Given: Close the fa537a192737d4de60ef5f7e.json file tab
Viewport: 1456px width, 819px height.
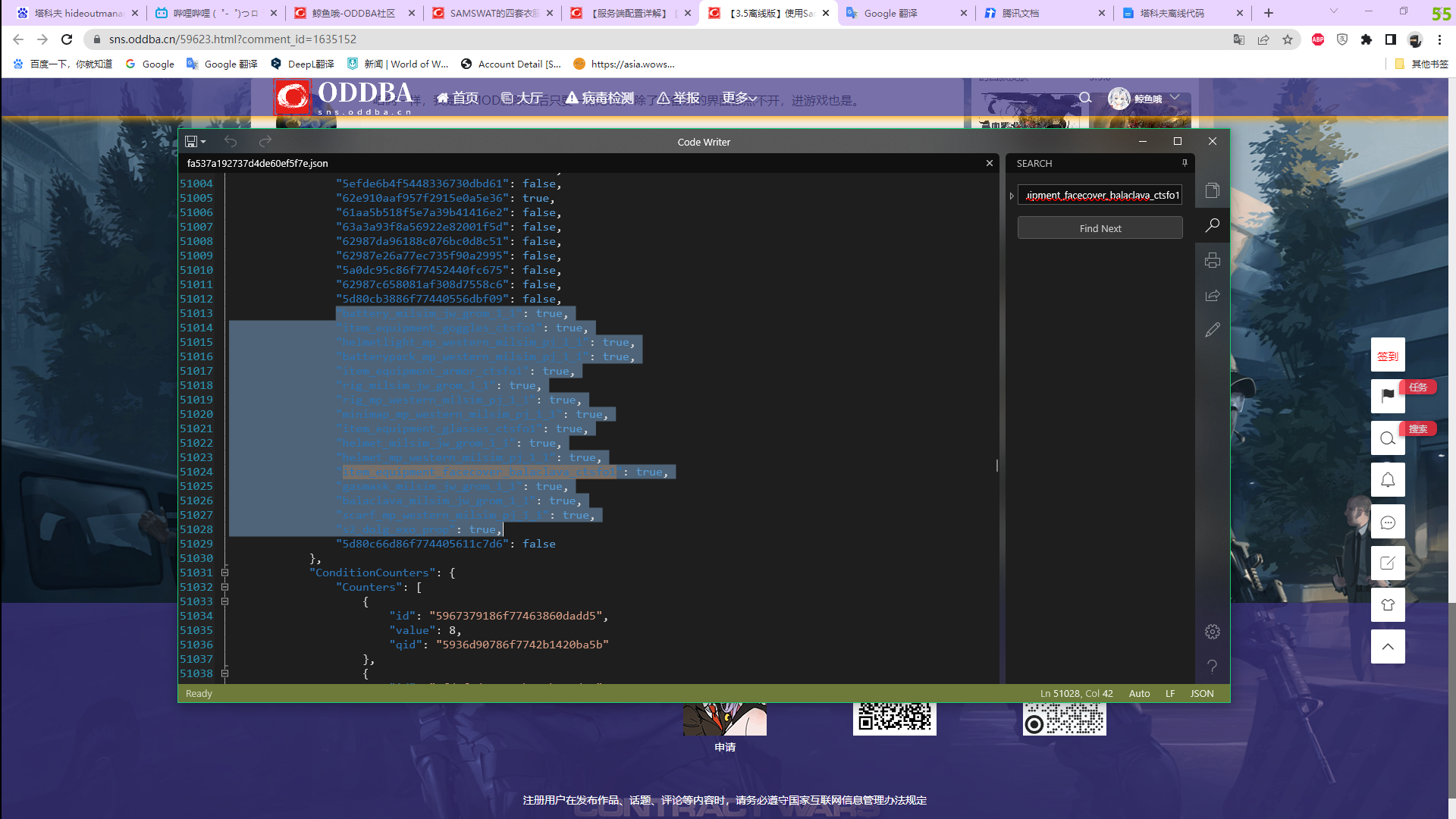Looking at the screenshot, I should [x=989, y=163].
